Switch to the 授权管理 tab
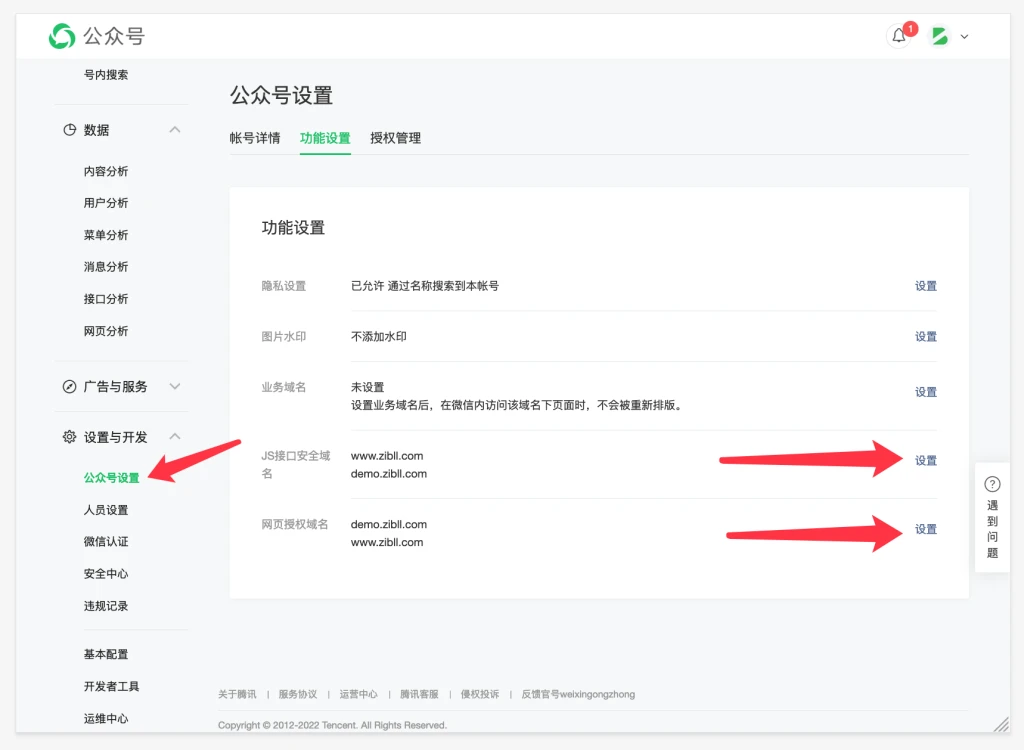 [x=395, y=138]
